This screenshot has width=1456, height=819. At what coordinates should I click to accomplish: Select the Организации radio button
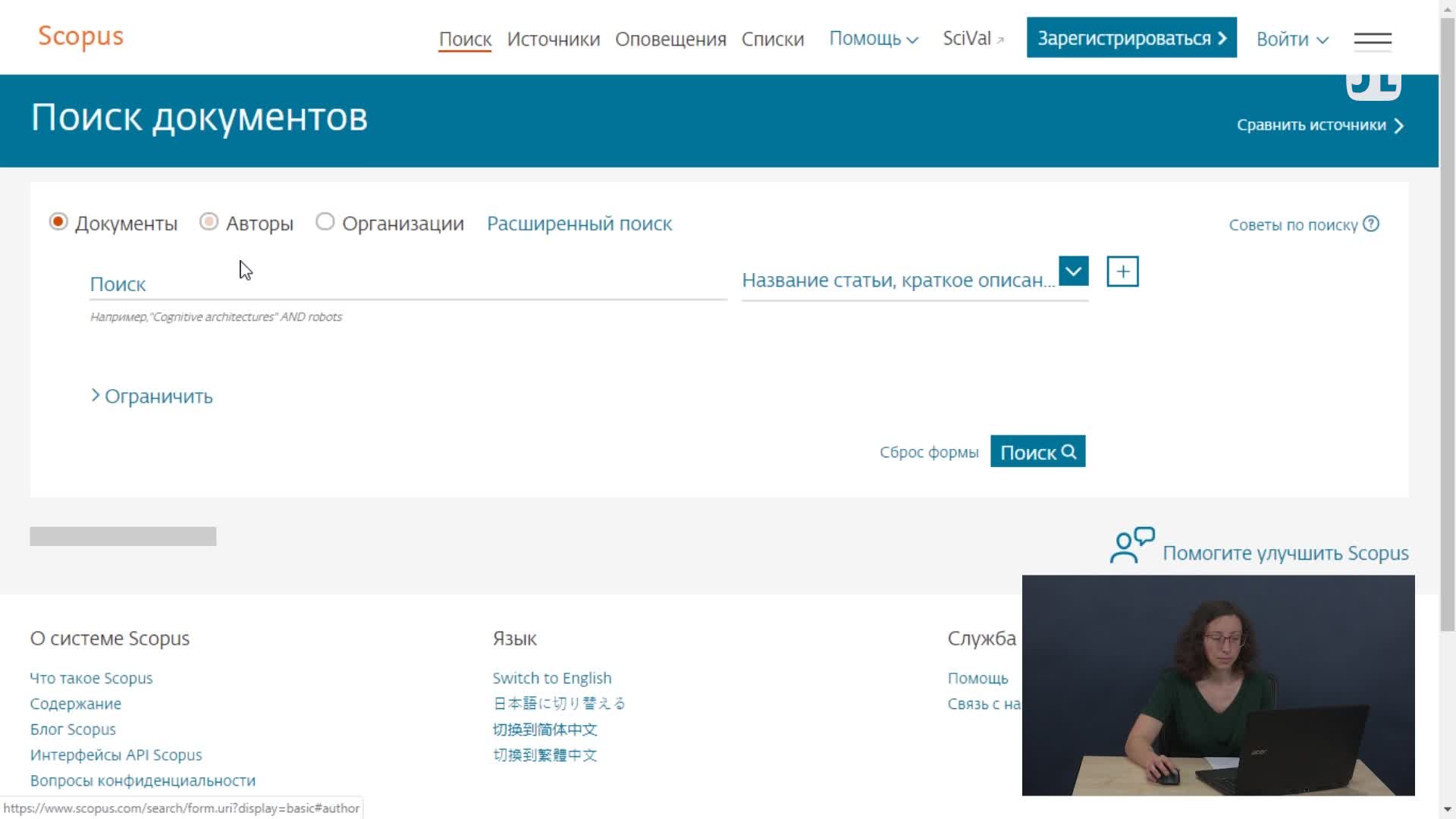pos(325,221)
